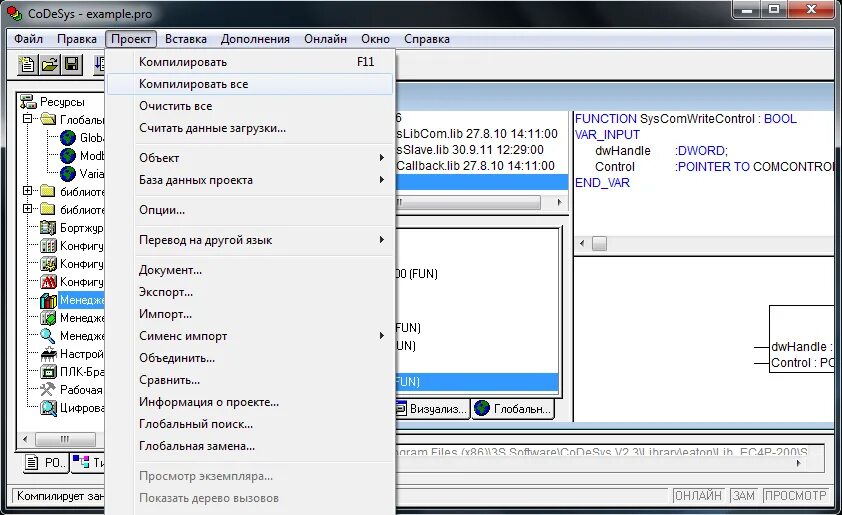The width and height of the screenshot is (842, 515).
Task: Click message pane scrollbar right arrow
Action: coord(799,463)
